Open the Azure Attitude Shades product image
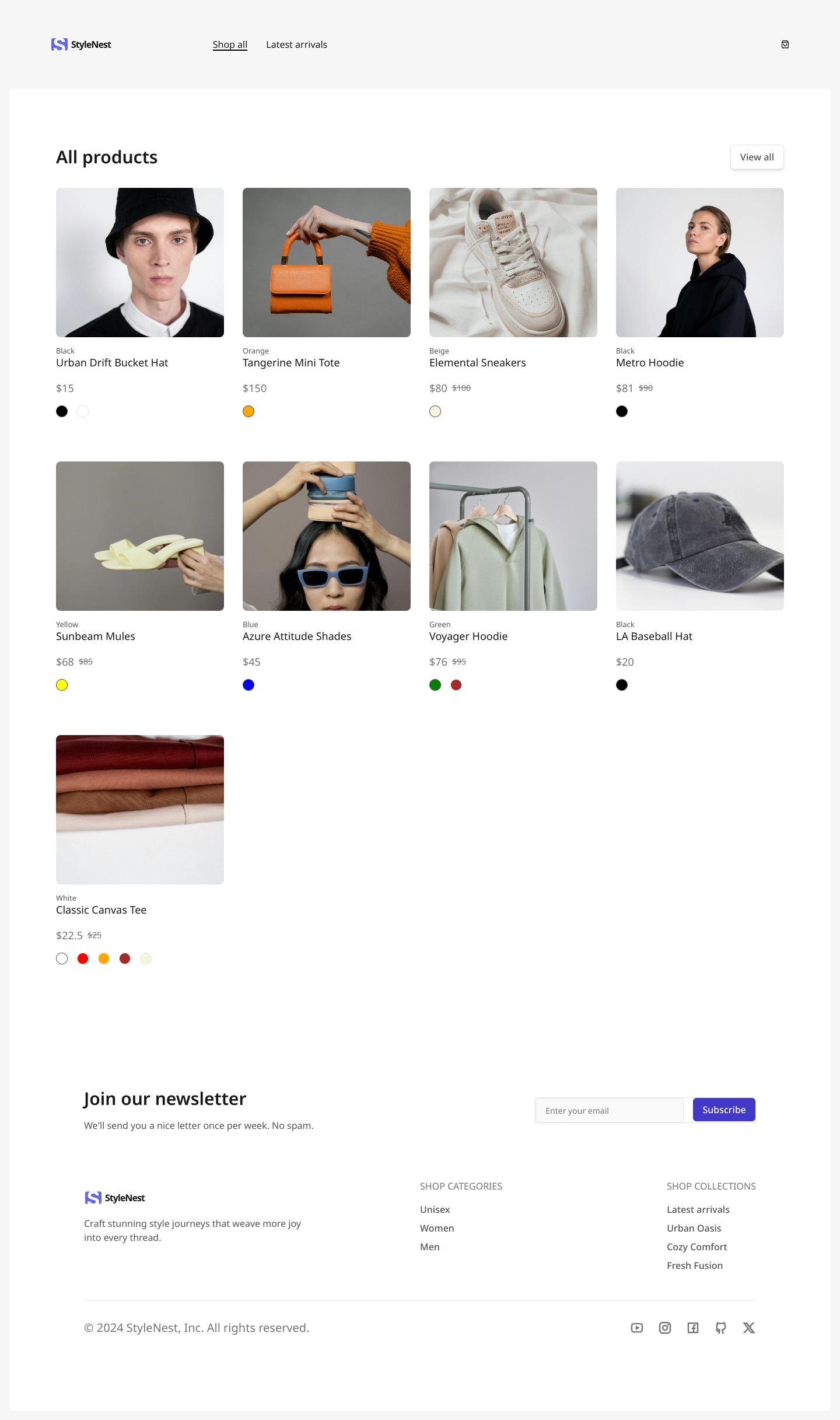Screen dimensions: 840x1420 [327, 536]
